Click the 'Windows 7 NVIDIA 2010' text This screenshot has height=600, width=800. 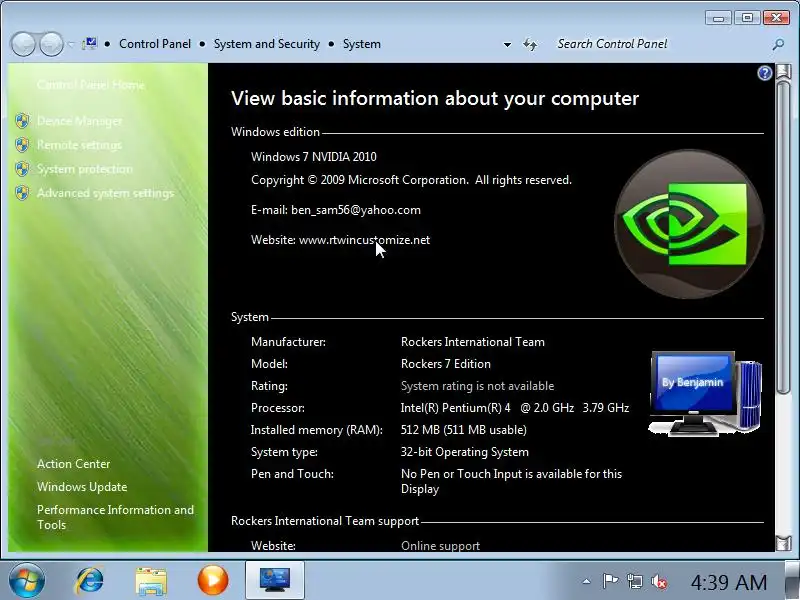pos(314,157)
